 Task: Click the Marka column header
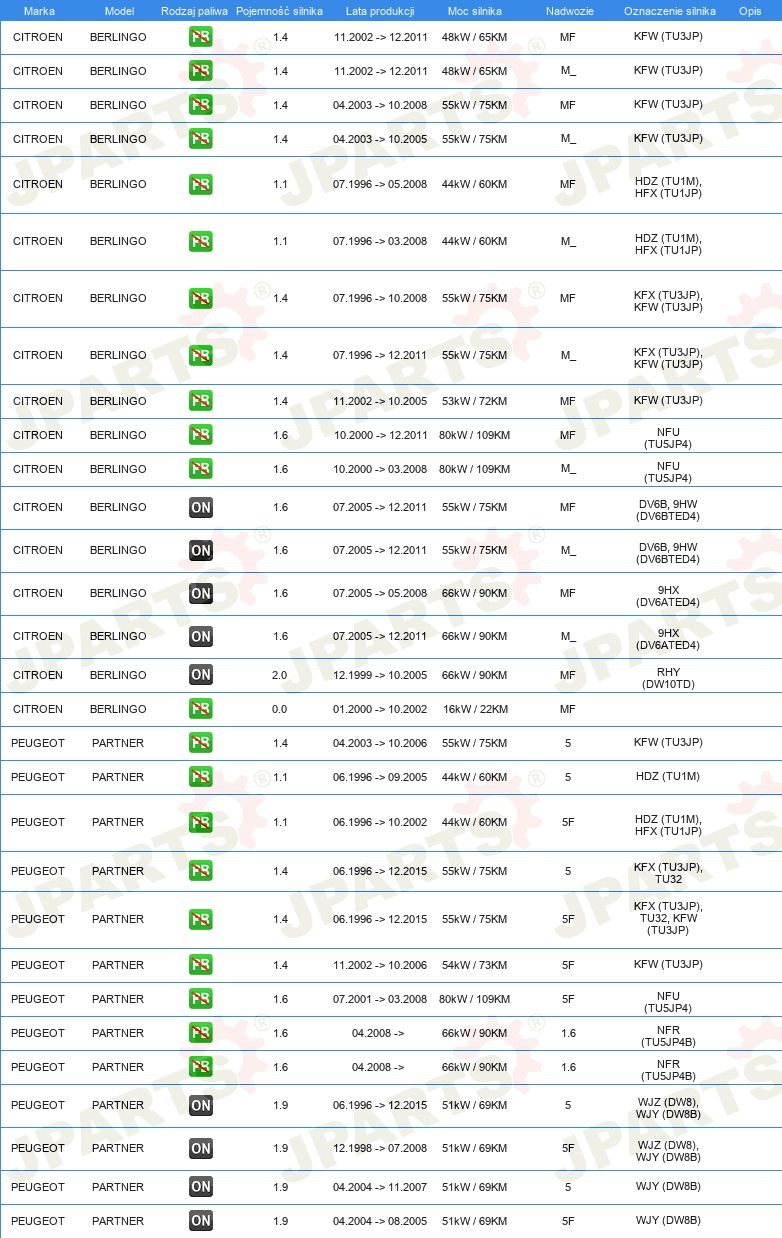click(39, 11)
